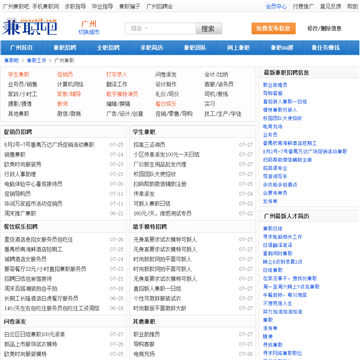Screen dimensions: 360x360
Task: Open the 求职简历 navigation tab
Action: click(152, 48)
